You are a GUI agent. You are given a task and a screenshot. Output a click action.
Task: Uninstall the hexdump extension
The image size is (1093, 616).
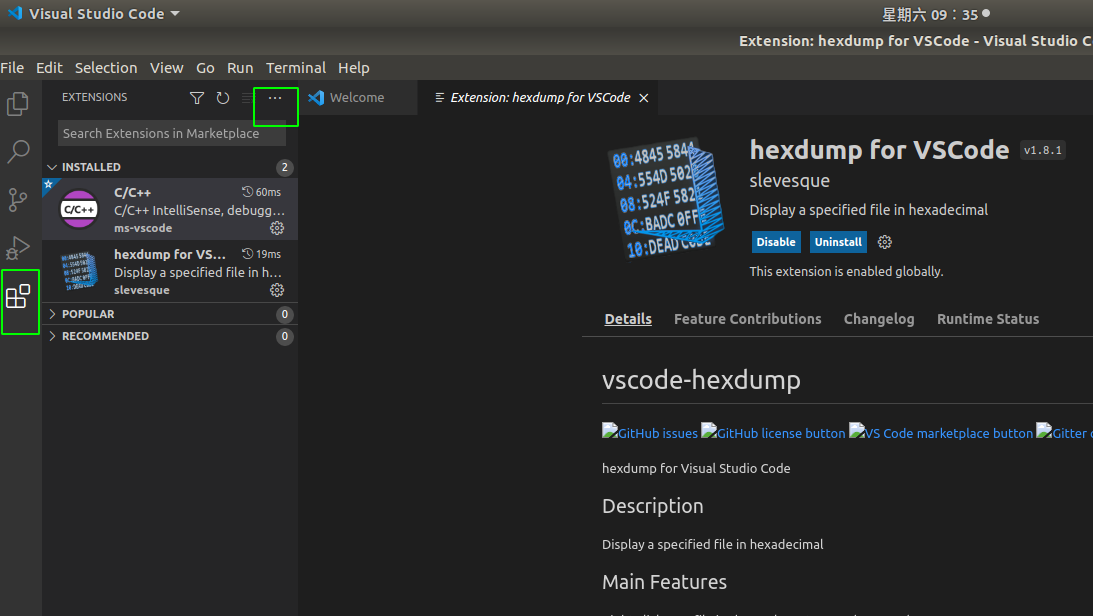(x=838, y=242)
